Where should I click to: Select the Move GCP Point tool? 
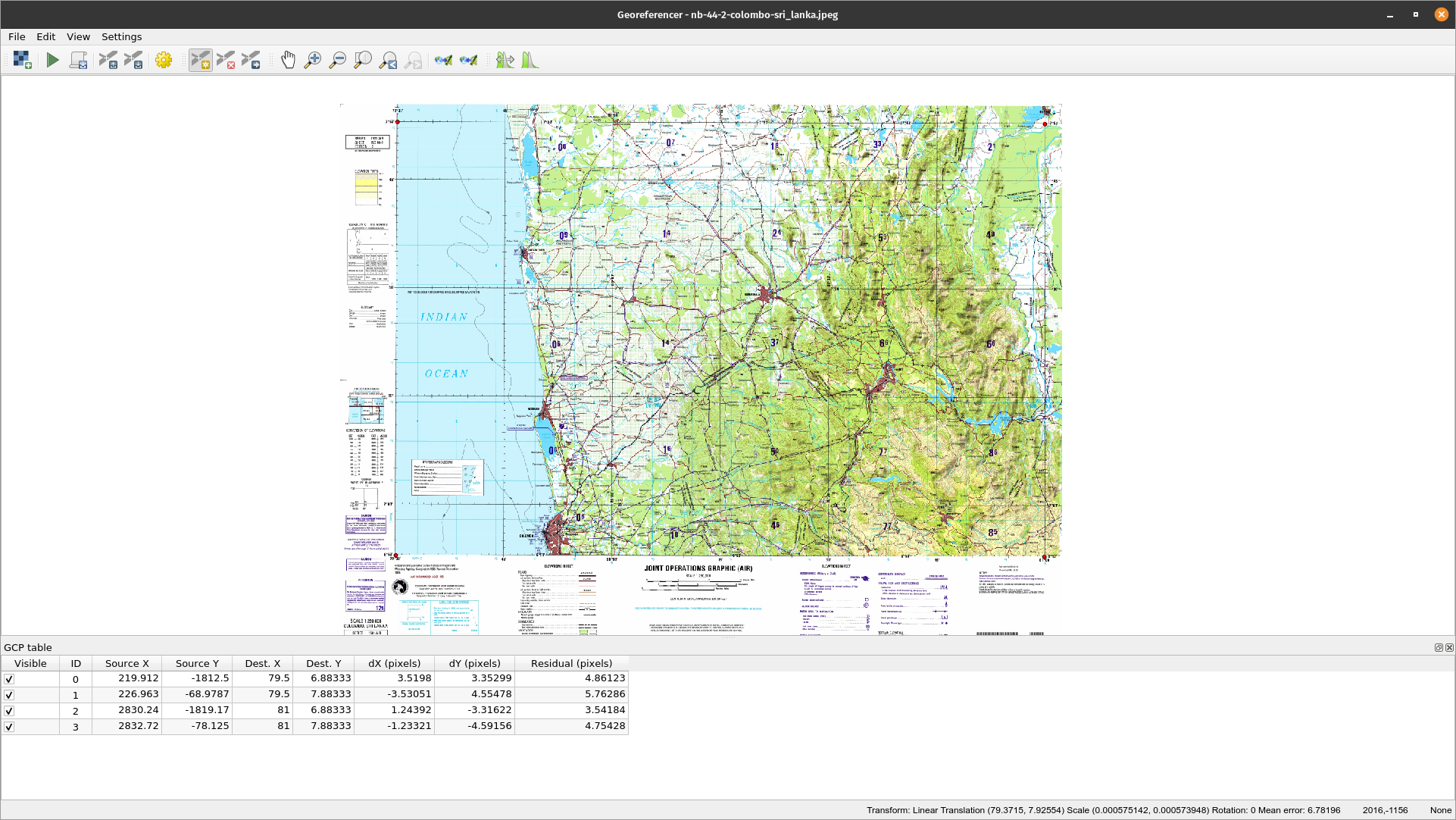point(251,60)
